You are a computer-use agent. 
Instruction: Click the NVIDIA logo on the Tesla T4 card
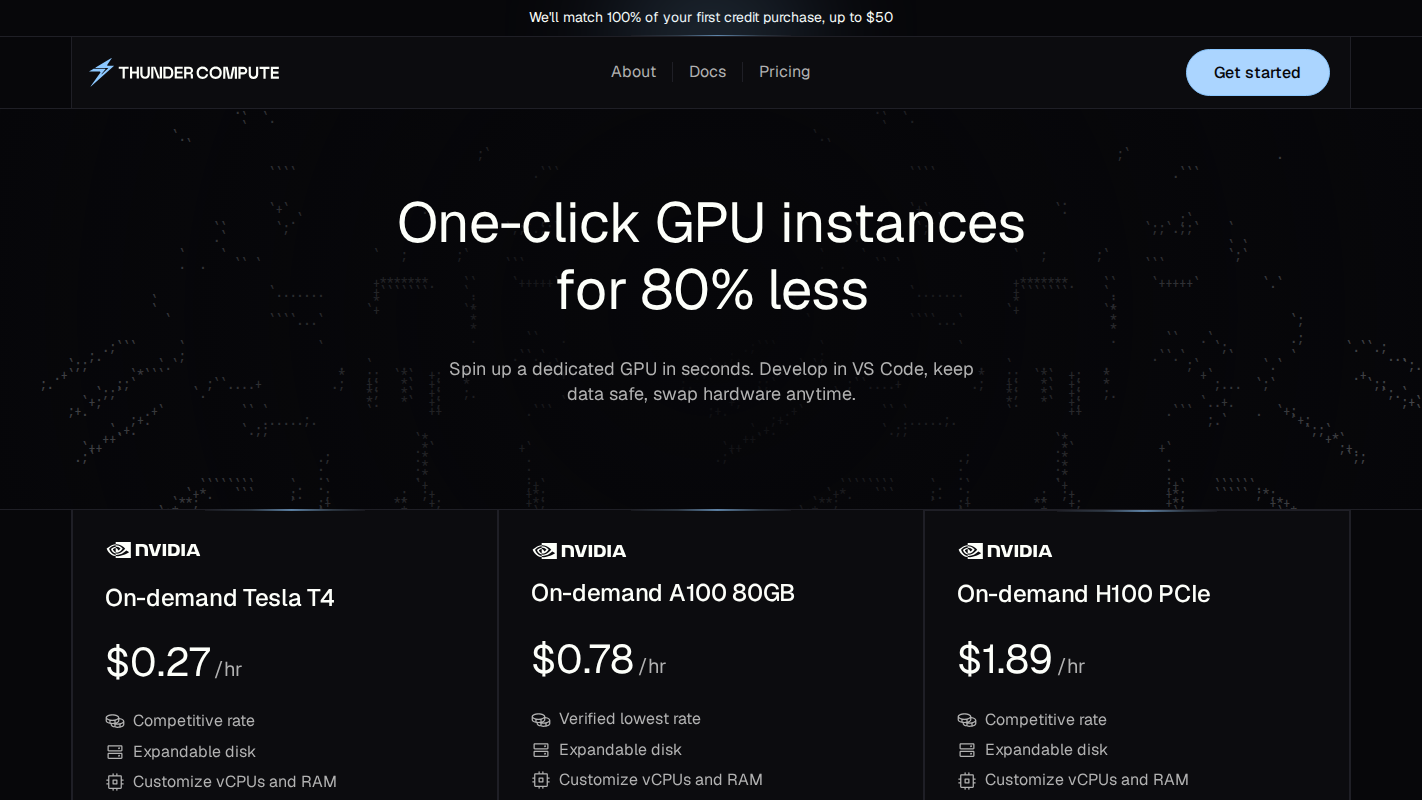[x=152, y=550]
